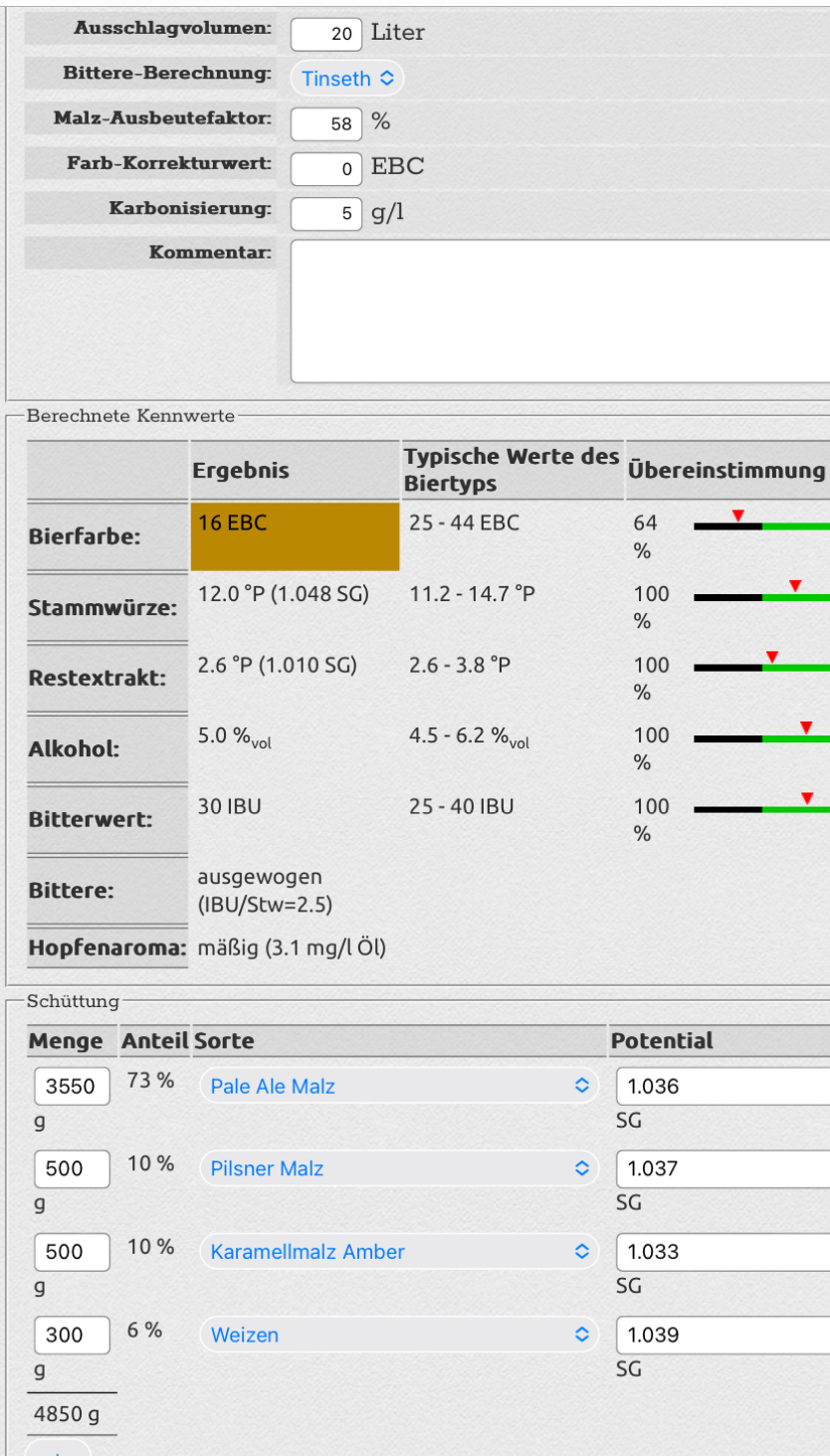Viewport: 830px width, 1456px height.
Task: Click the Ausschlagvolumen liter input field
Action: [x=326, y=34]
